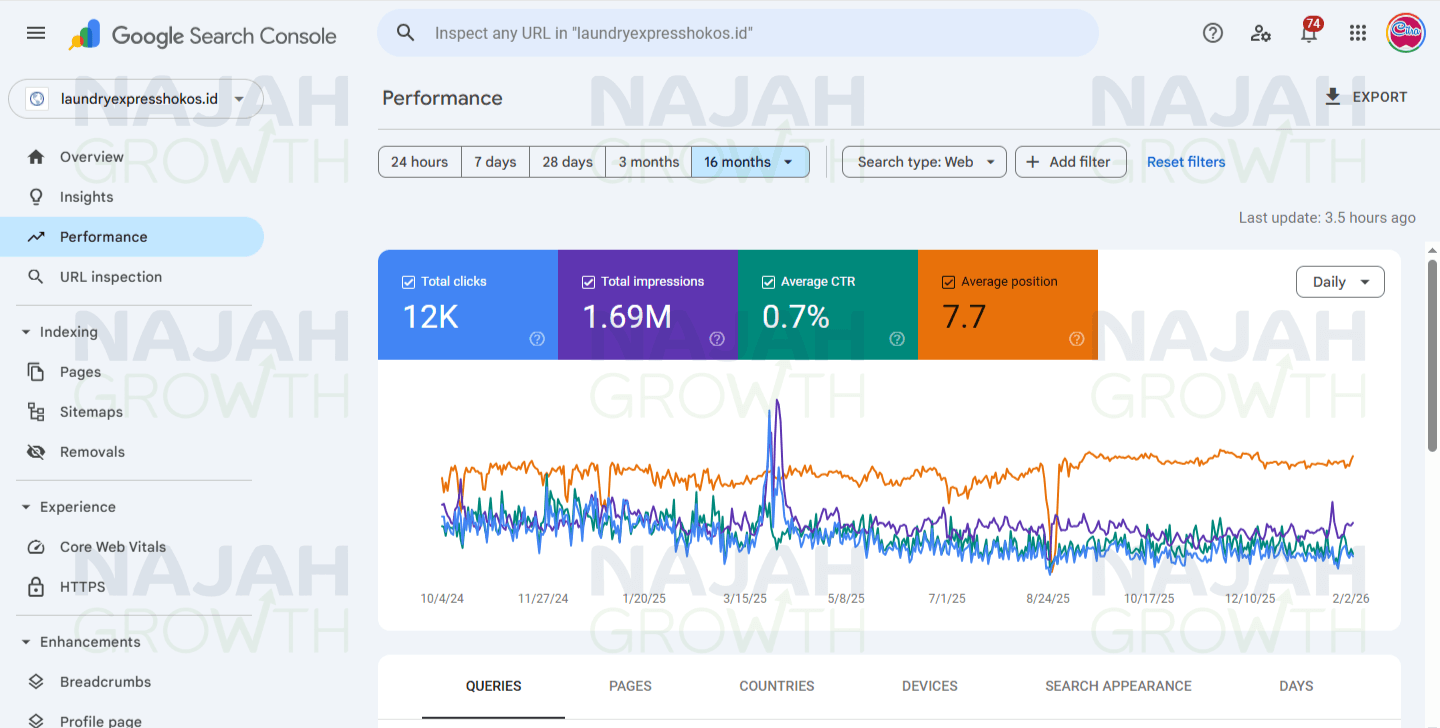The width and height of the screenshot is (1440, 728).
Task: Click the Total clicks metric card
Action: click(468, 305)
